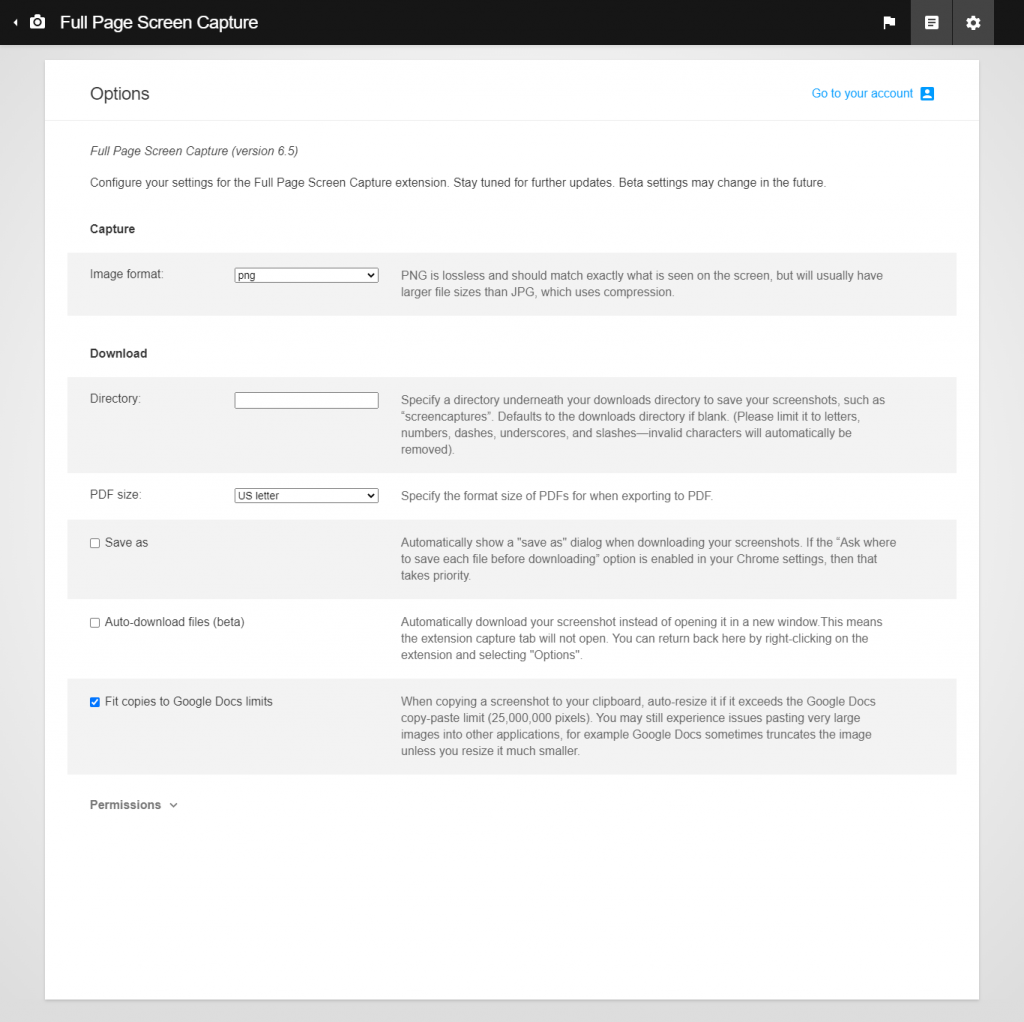Open the Image format dropdown

click(306, 276)
